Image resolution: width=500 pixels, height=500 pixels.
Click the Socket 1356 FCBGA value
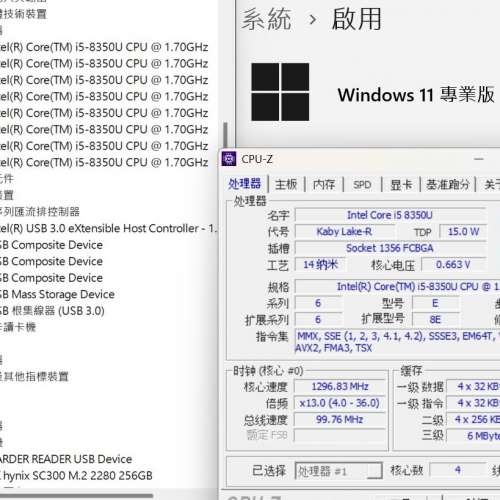point(390,248)
